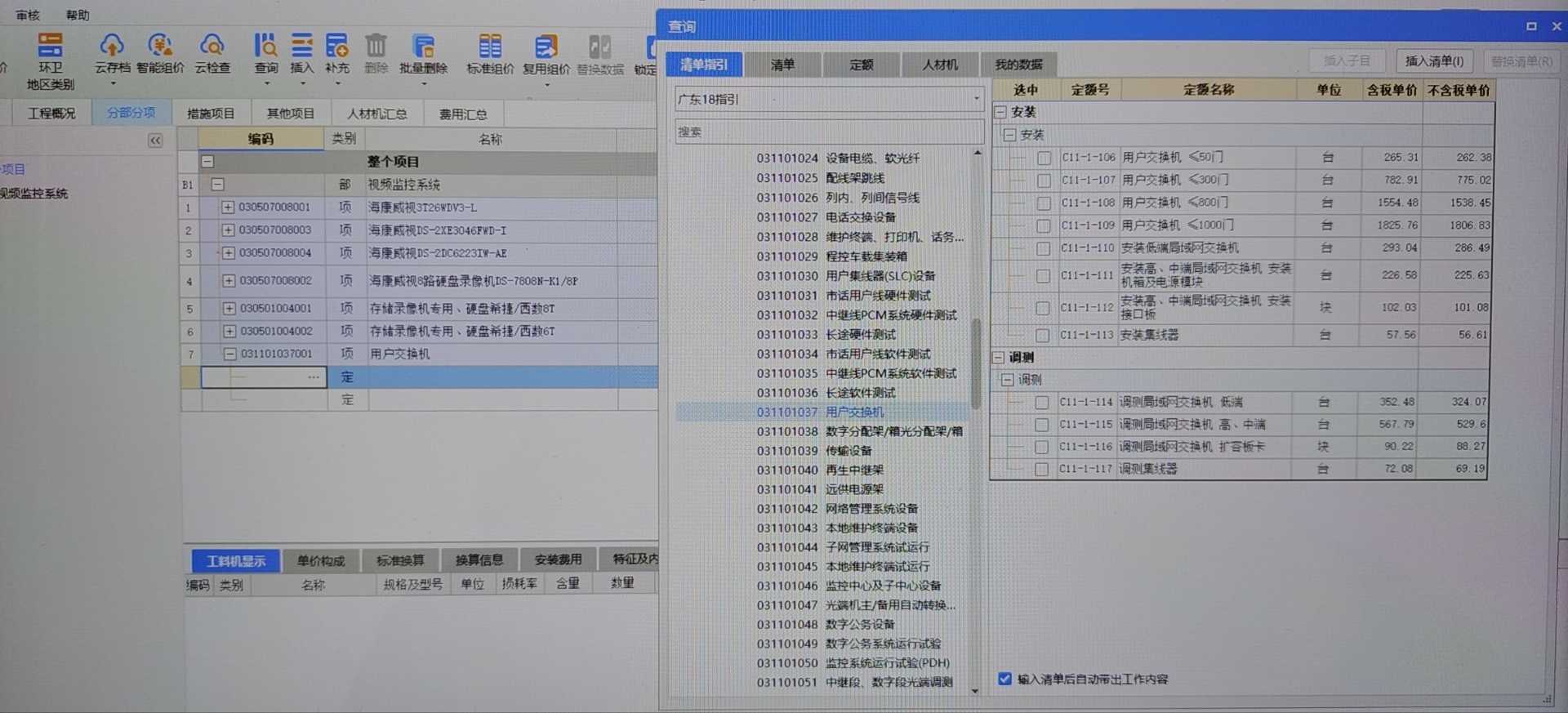
Task: Check the box for C11-1-106 用户交换机 ≤50门
Action: pyautogui.click(x=1044, y=158)
